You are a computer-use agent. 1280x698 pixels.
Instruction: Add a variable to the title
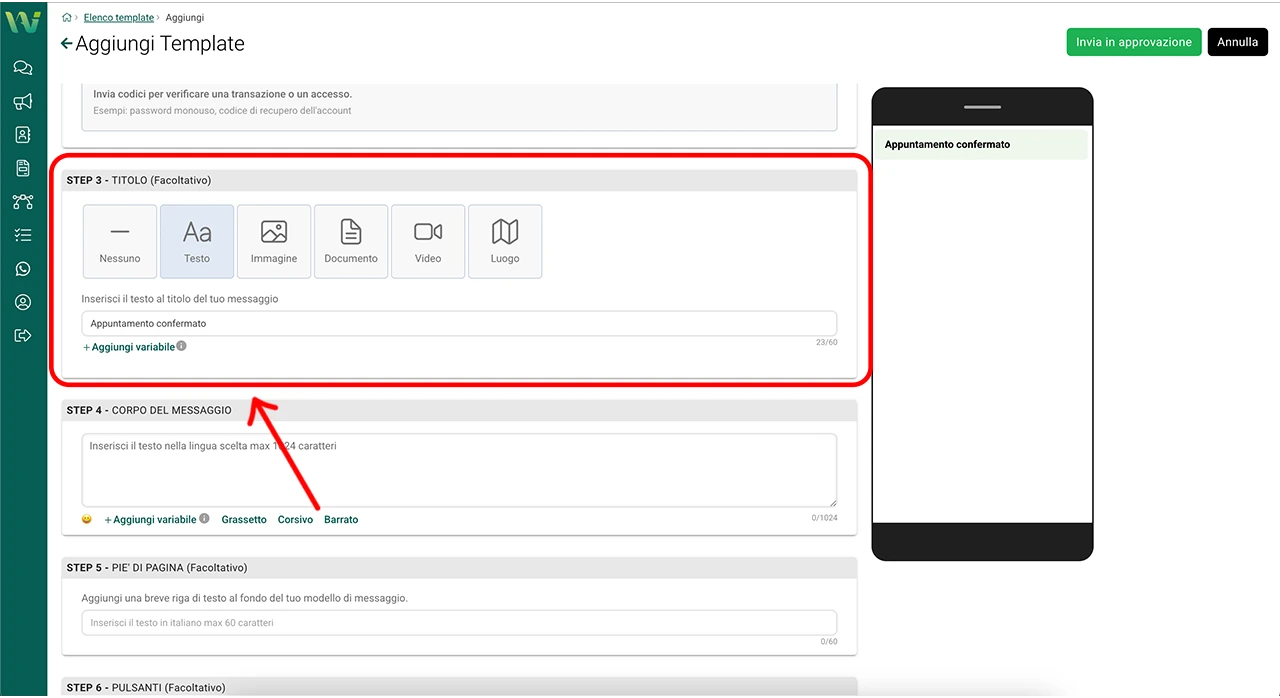[129, 347]
